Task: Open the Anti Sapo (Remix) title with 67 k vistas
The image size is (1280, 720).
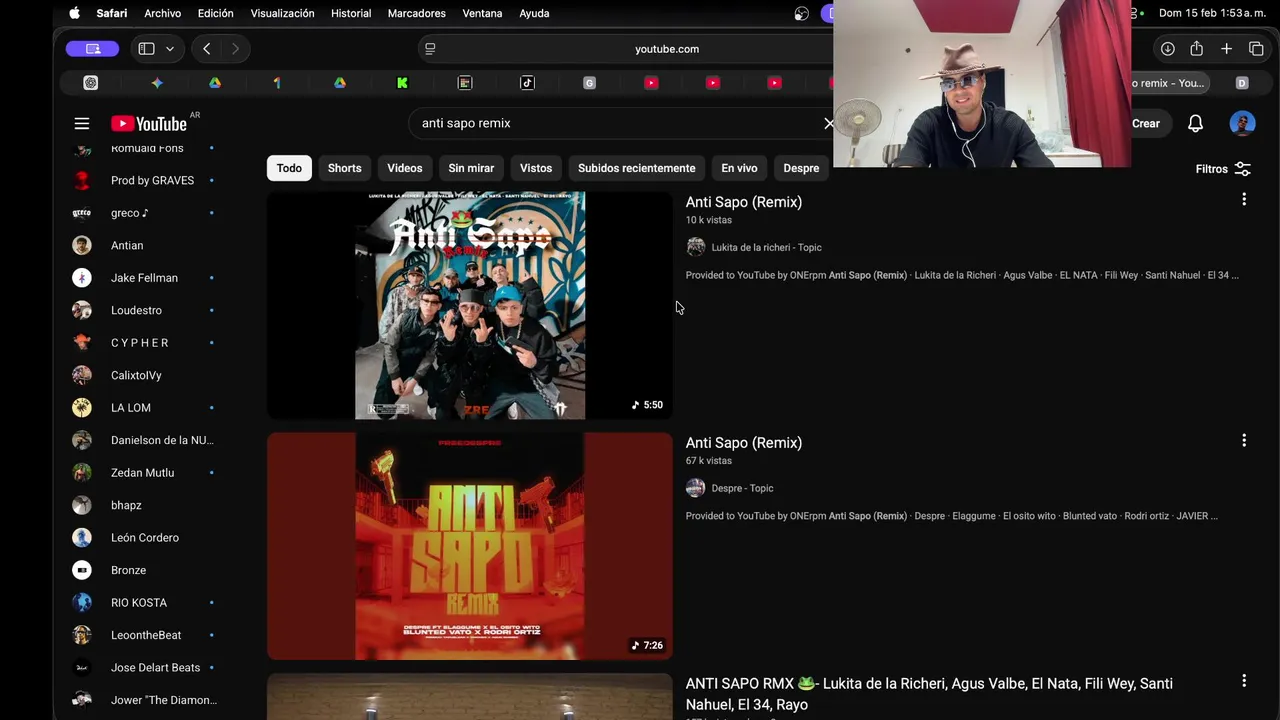Action: [744, 443]
